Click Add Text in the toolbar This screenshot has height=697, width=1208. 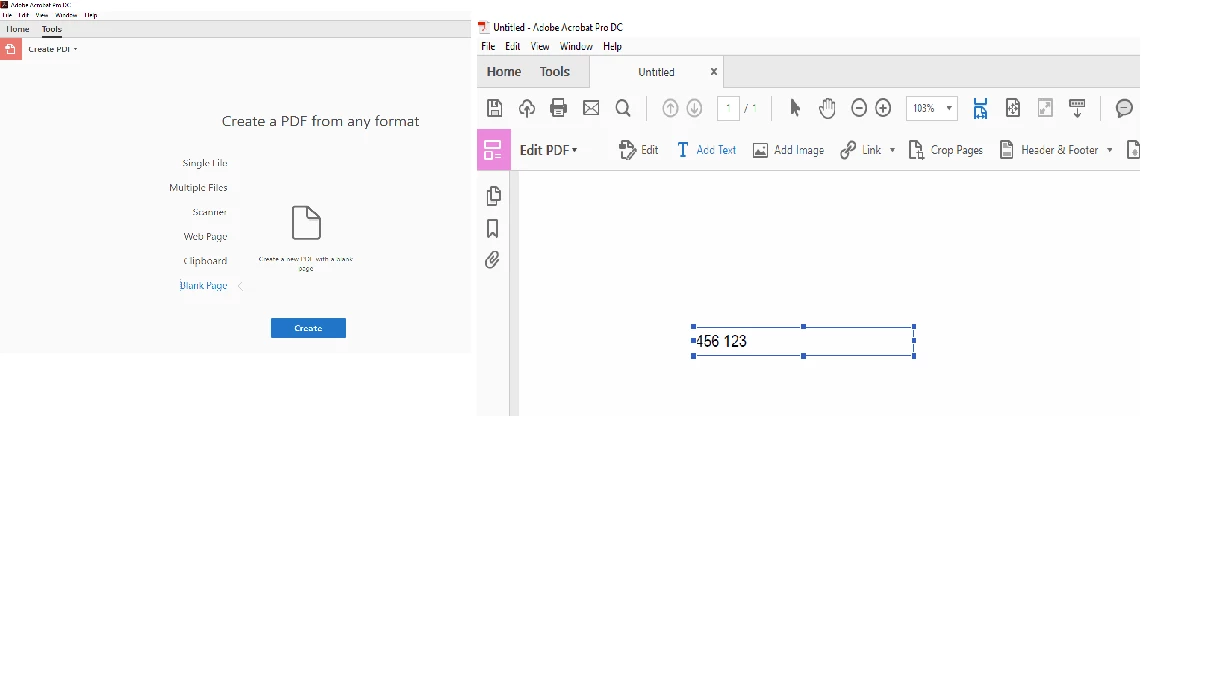(x=706, y=150)
